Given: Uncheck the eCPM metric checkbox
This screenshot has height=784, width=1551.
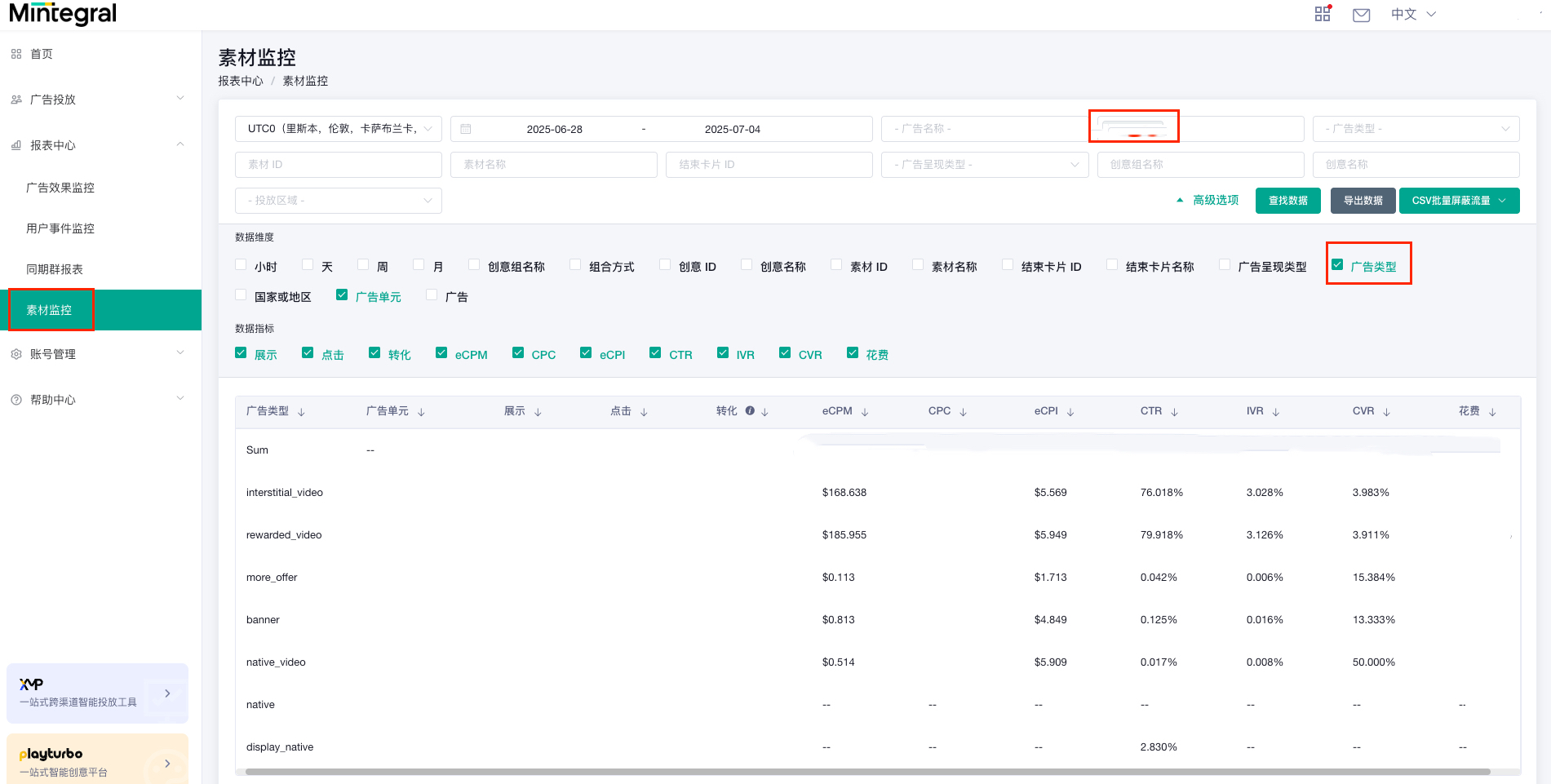Looking at the screenshot, I should pos(441,352).
